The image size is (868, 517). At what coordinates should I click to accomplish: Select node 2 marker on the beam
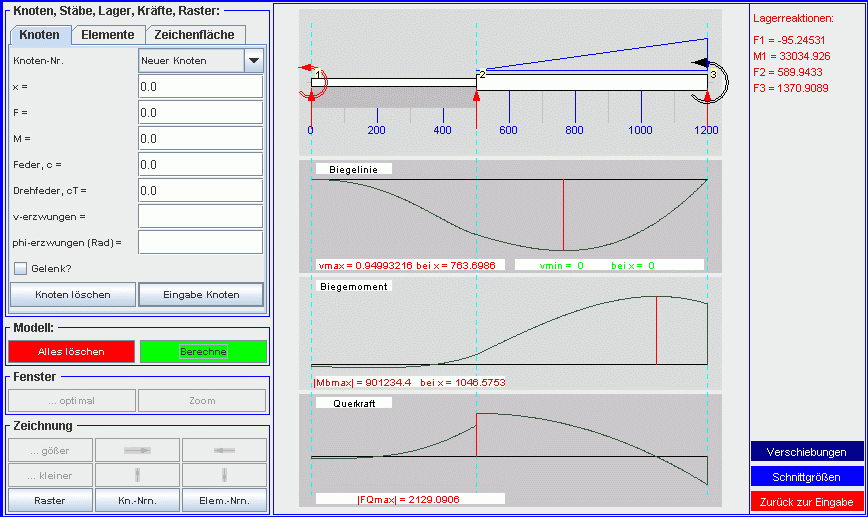481,75
